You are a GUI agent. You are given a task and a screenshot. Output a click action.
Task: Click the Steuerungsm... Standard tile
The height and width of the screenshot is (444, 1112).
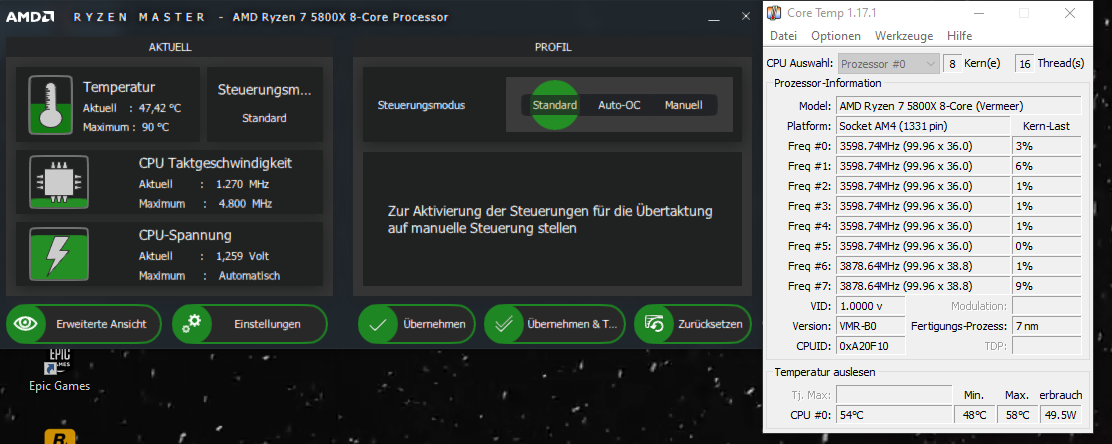click(265, 104)
